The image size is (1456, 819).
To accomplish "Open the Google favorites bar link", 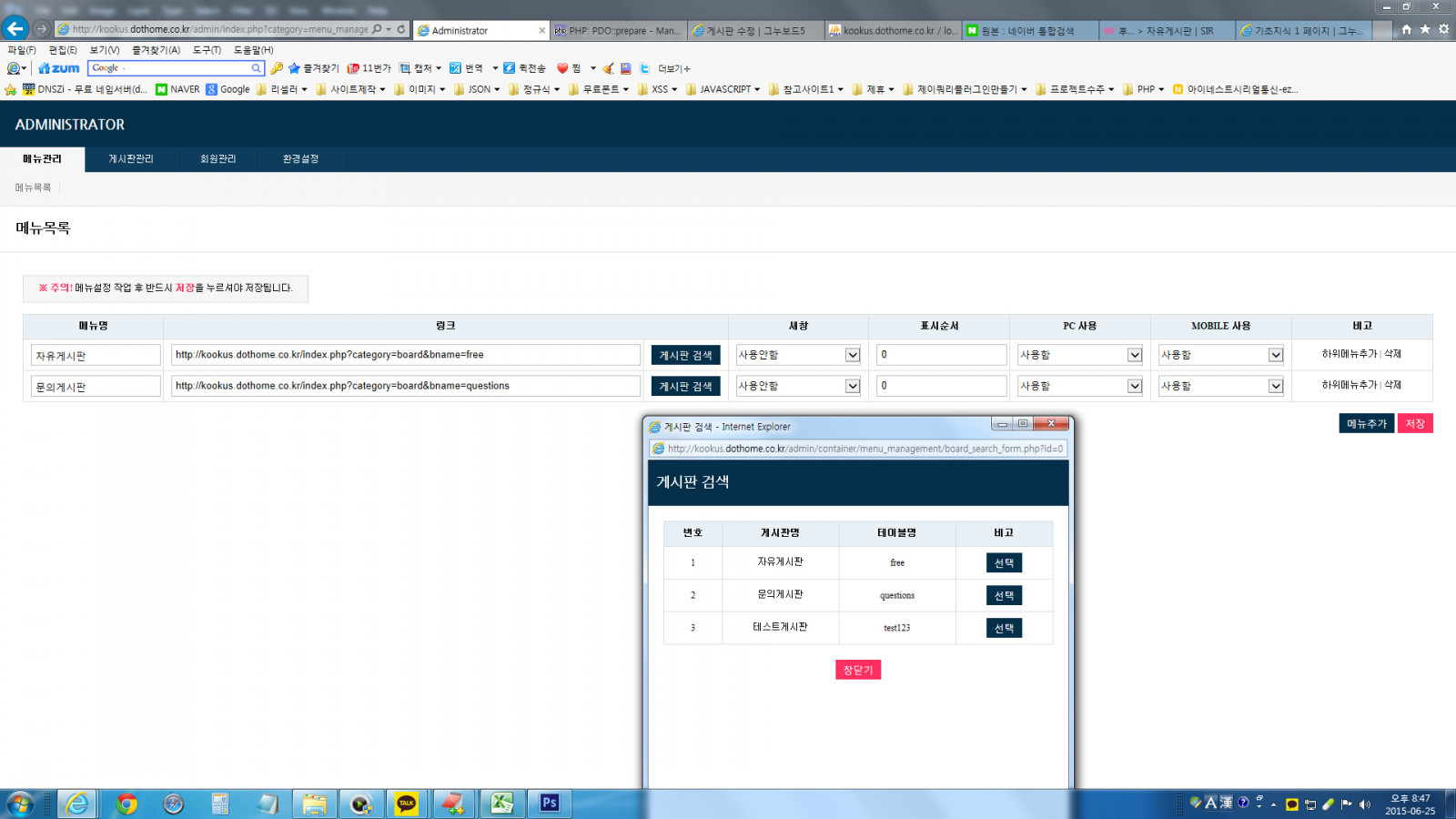I will tap(227, 89).
